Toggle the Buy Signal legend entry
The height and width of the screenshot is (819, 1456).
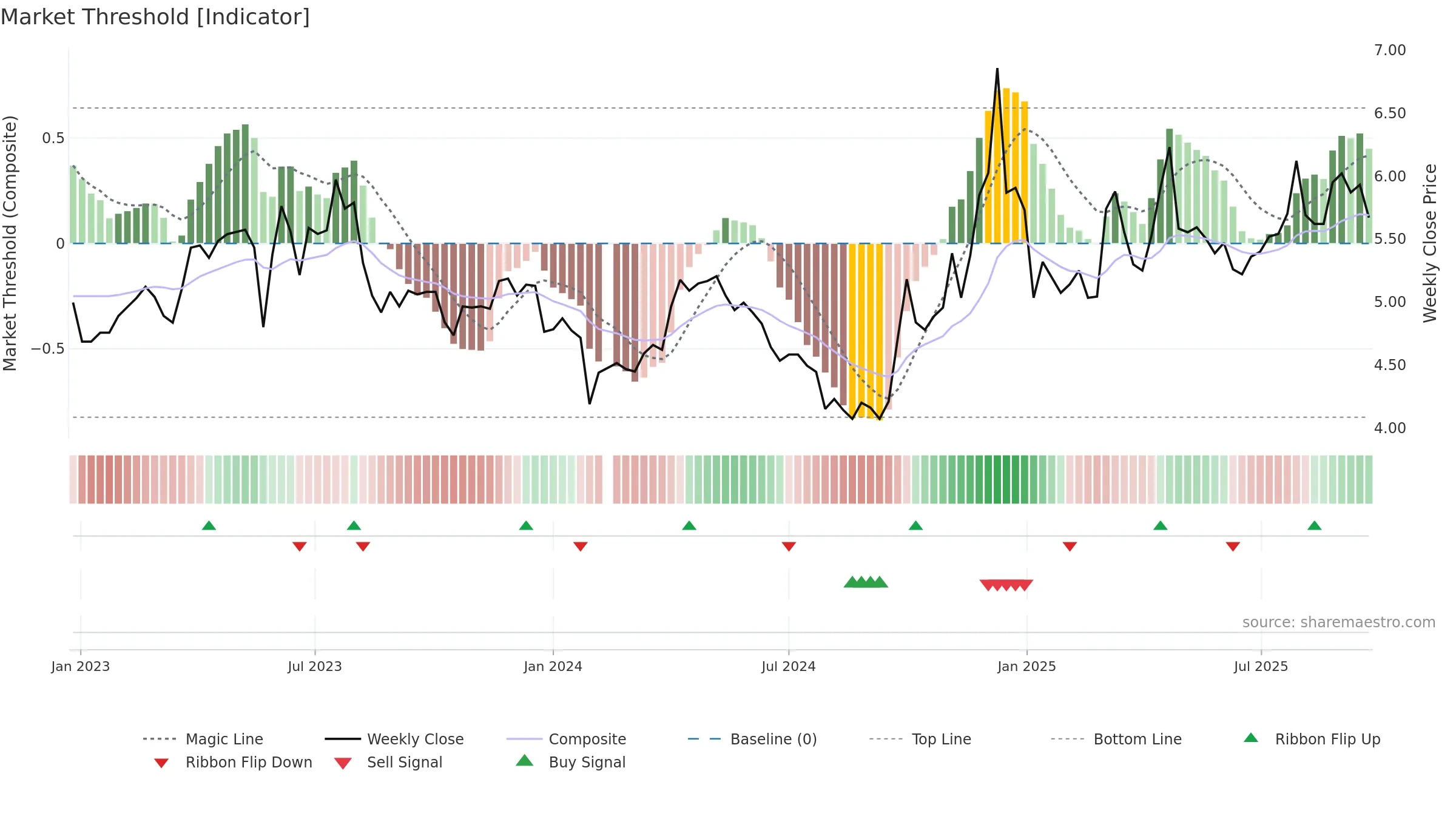click(570, 762)
